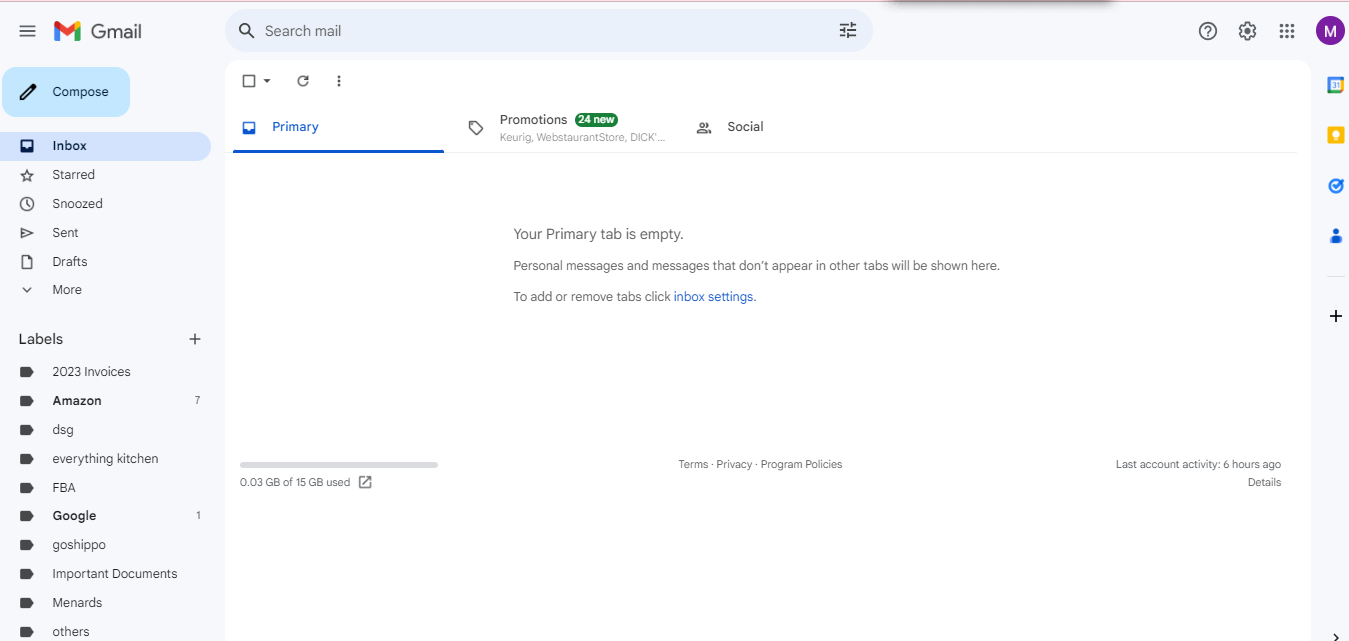This screenshot has width=1349, height=641.
Task: Switch to the Primary tab
Action: [x=338, y=127]
